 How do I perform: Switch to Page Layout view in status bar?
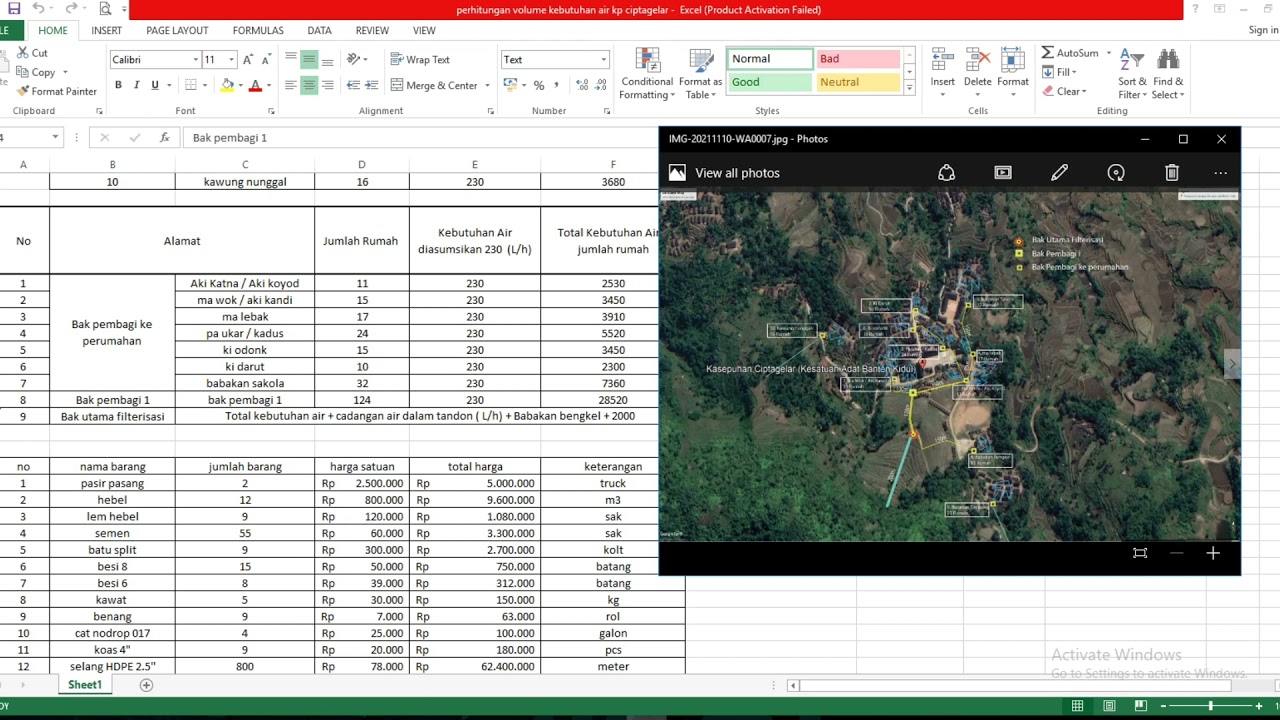(x=1109, y=706)
